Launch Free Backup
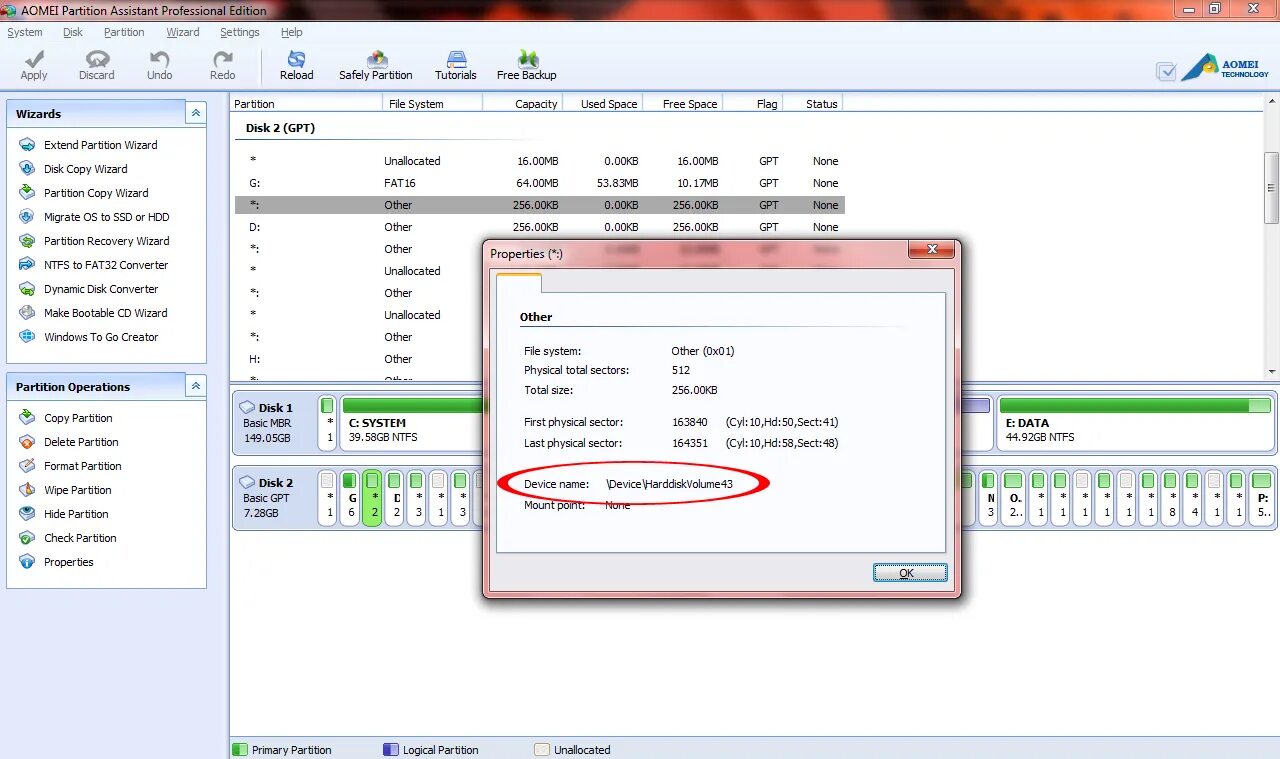Viewport: 1280px width, 759px height. tap(525, 63)
